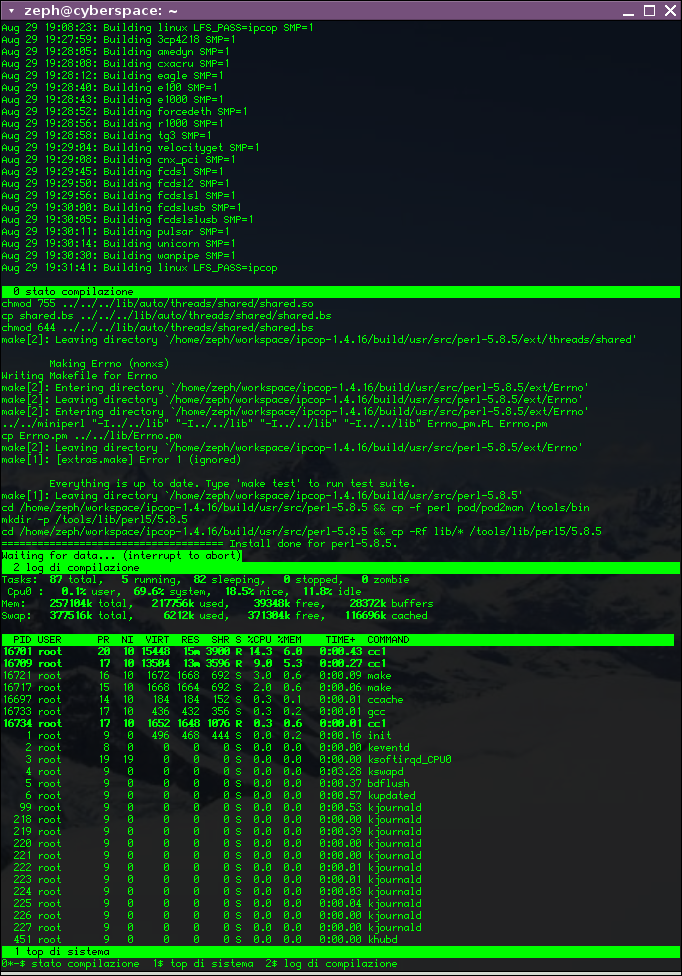Select the '2 log di compilazione' caption bar
Image resolution: width=682 pixels, height=976 pixels.
coord(70,567)
